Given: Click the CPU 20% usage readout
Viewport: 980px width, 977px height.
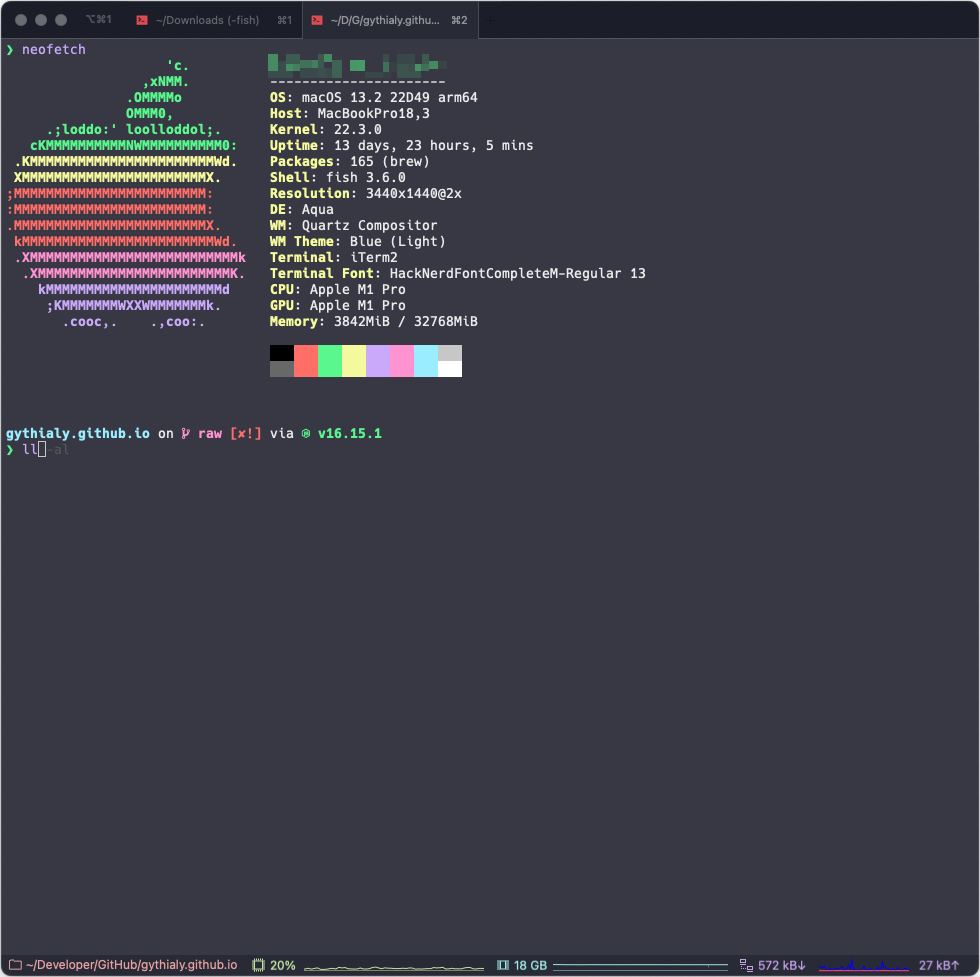Looking at the screenshot, I should (283, 965).
